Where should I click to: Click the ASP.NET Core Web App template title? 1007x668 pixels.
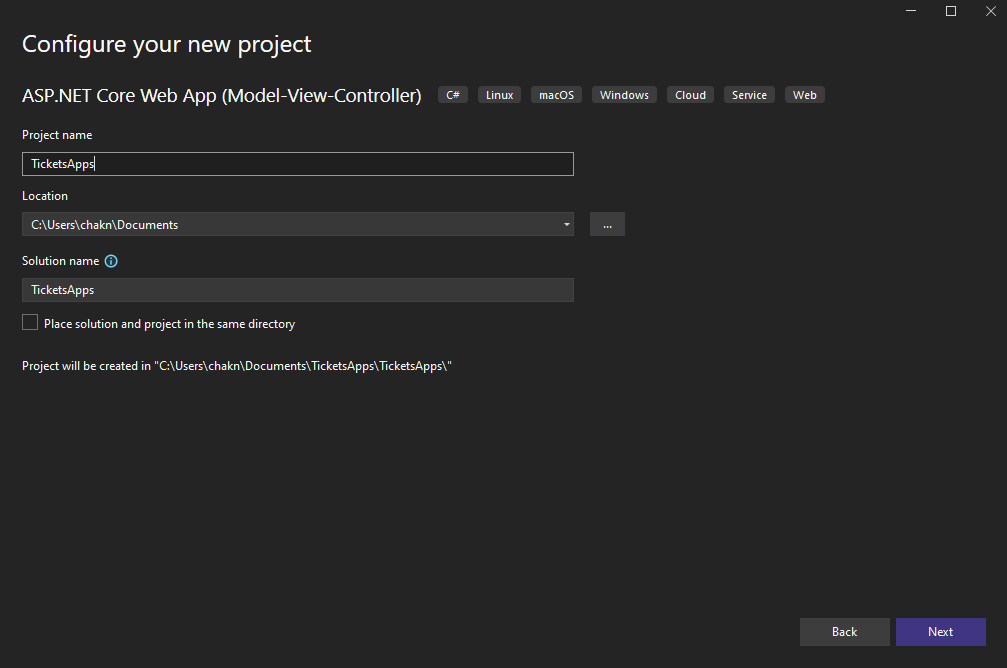(x=222, y=96)
